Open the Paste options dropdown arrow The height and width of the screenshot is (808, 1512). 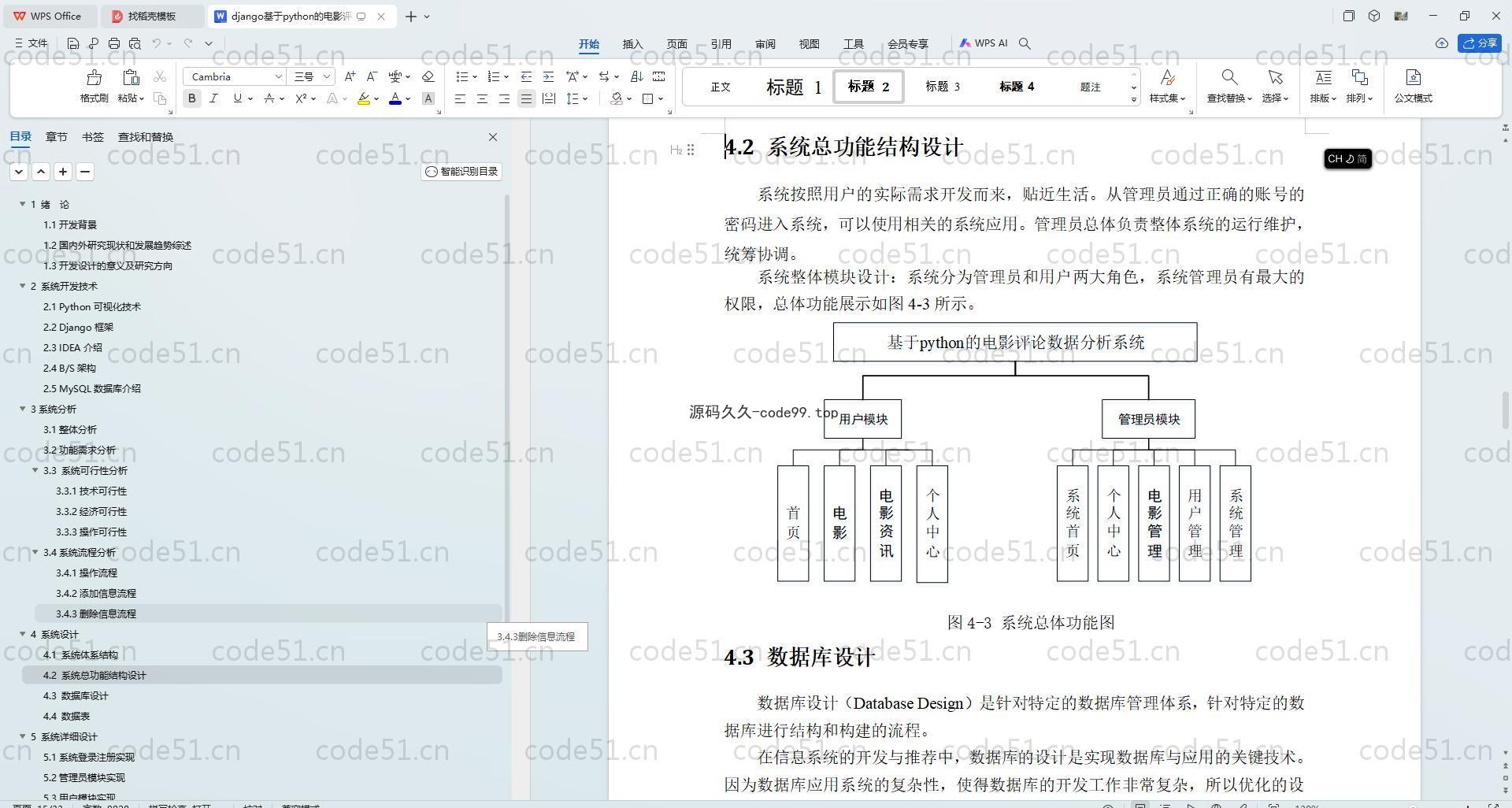(142, 98)
